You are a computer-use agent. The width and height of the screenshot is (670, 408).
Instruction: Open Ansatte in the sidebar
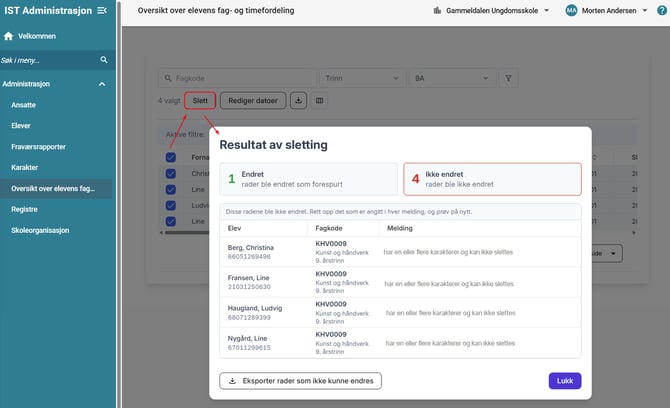click(24, 105)
